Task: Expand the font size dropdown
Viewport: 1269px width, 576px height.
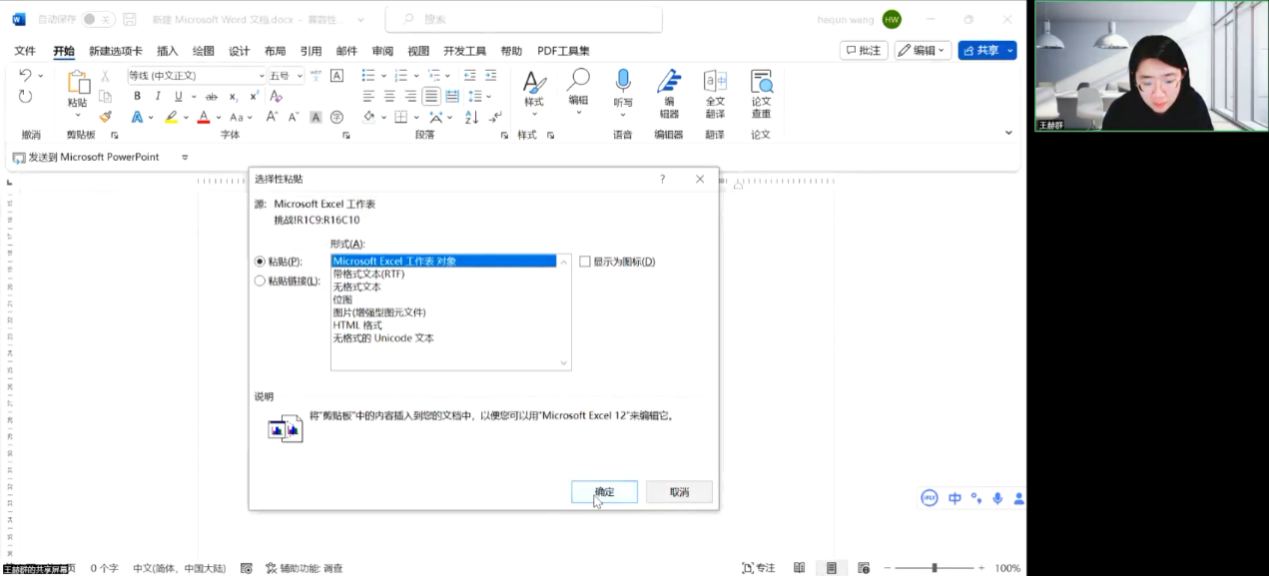Action: pyautogui.click(x=299, y=75)
